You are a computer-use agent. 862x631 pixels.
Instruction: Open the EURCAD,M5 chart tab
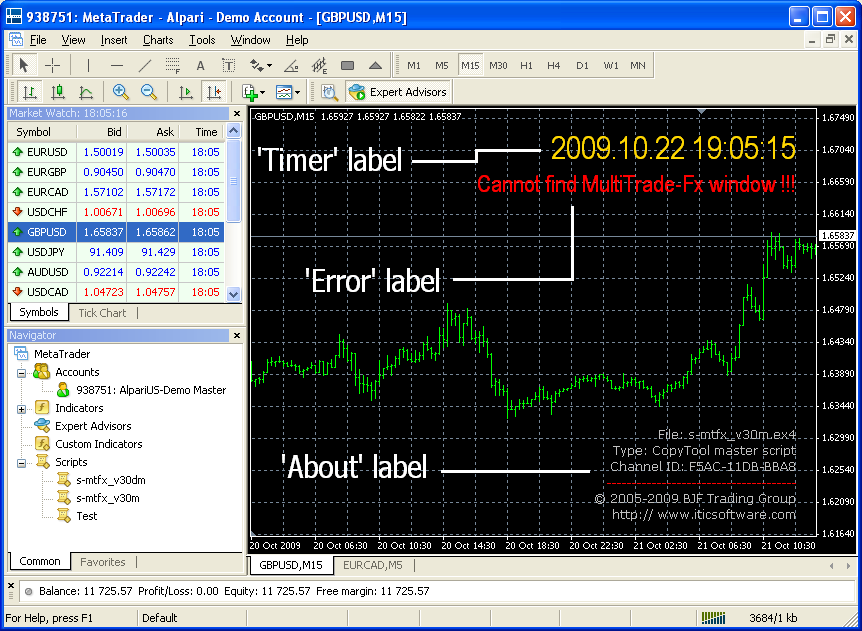pyautogui.click(x=373, y=564)
